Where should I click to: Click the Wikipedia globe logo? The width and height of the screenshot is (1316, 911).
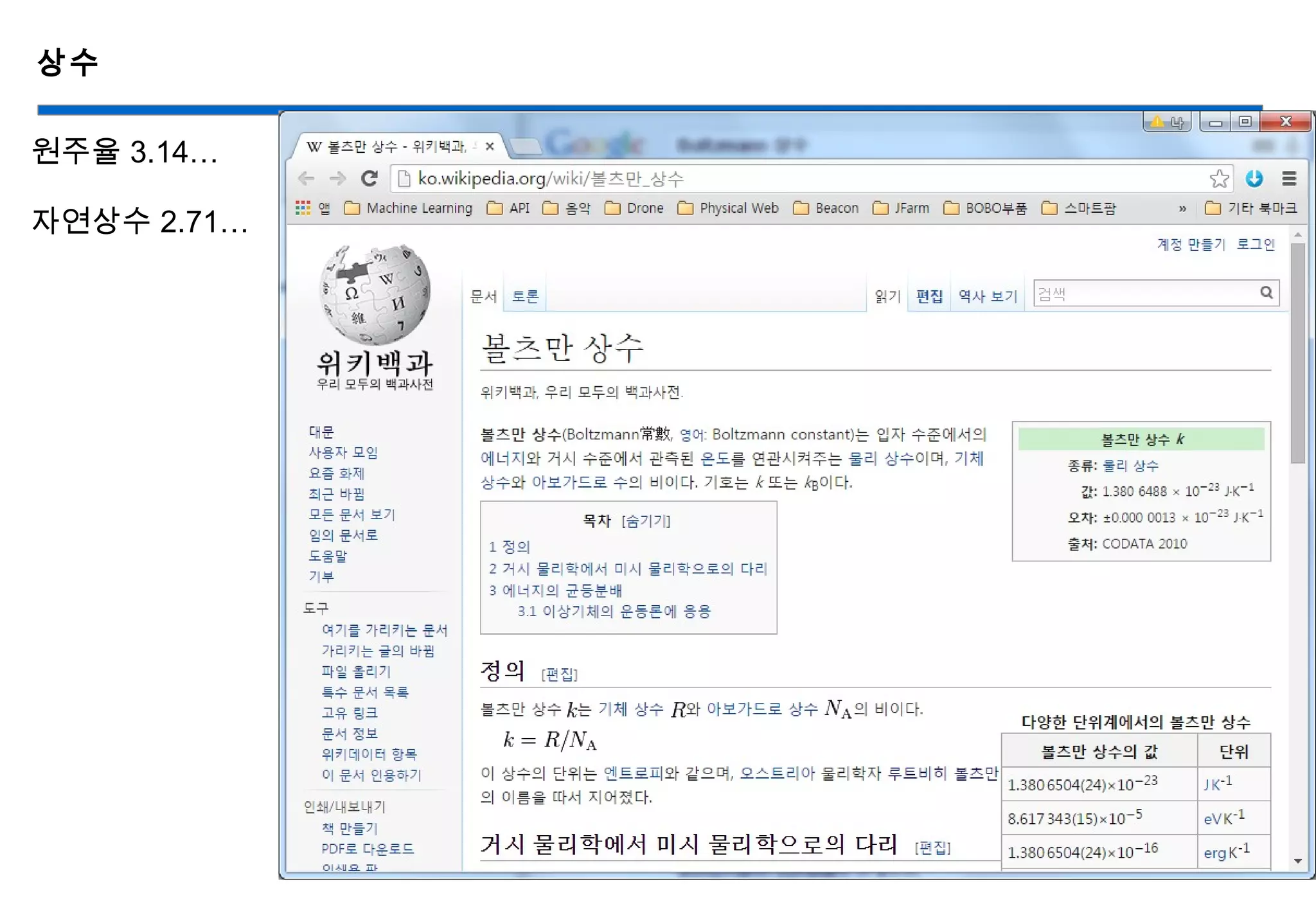tap(375, 295)
